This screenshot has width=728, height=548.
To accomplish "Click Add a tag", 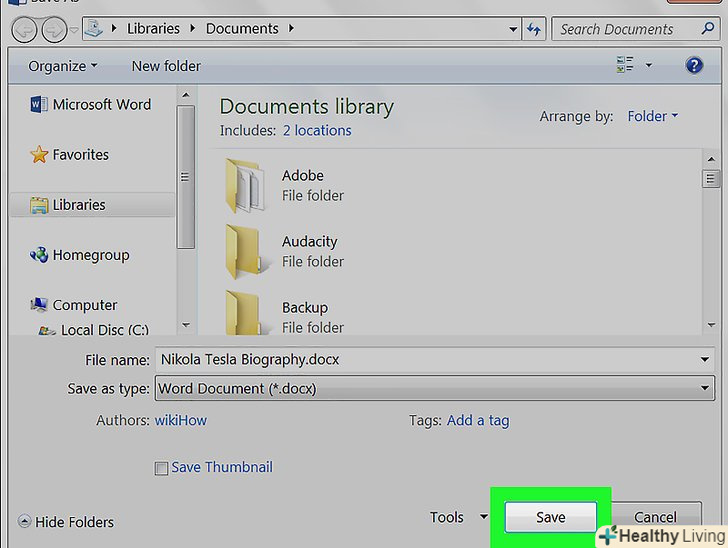I will coord(478,420).
